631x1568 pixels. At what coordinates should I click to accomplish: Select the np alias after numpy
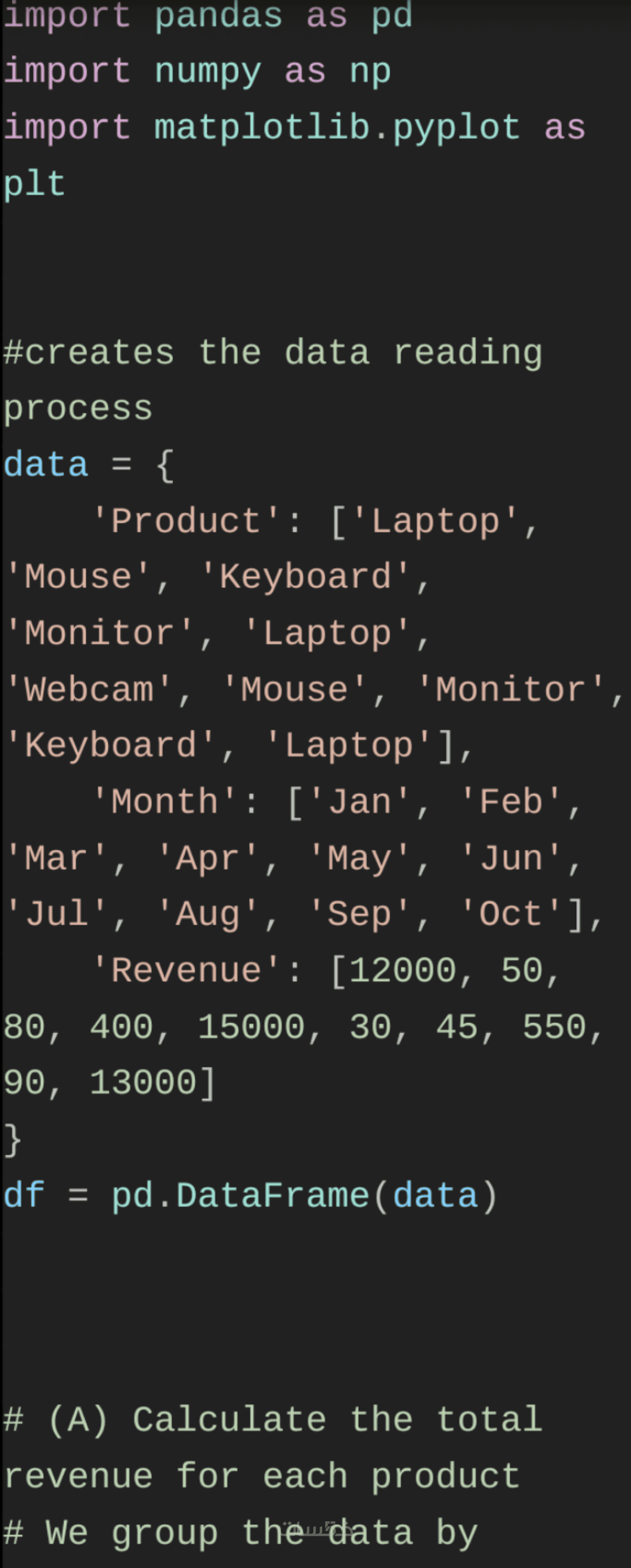click(370, 71)
